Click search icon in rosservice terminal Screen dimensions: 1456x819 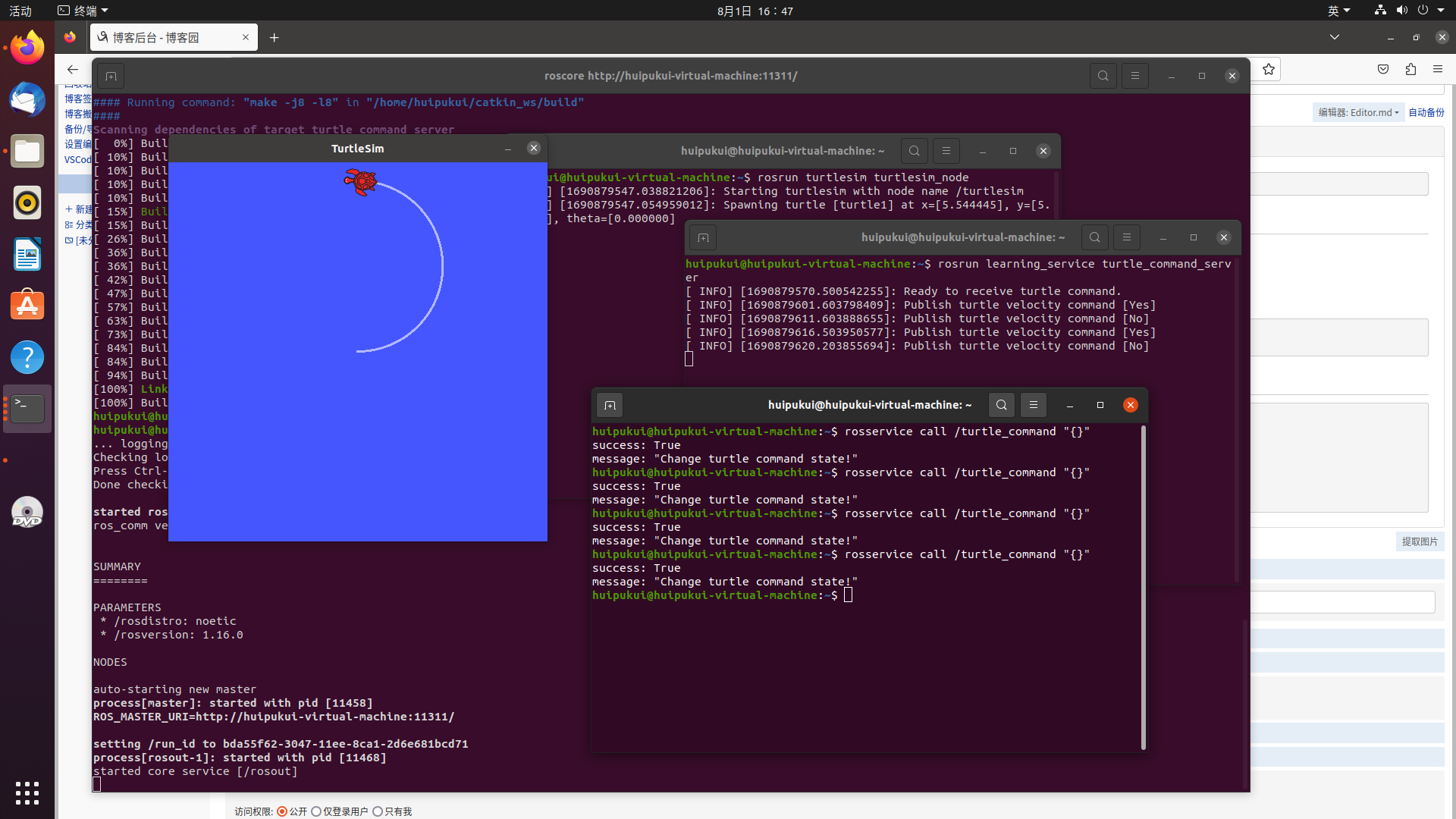[x=1001, y=405]
